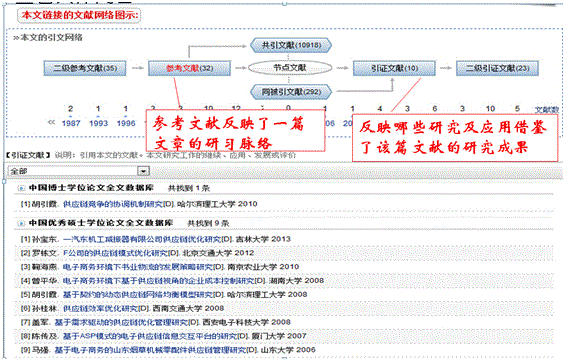Click 吉林大学 2013 source text
Screen dimensions: 565x361
263,239
